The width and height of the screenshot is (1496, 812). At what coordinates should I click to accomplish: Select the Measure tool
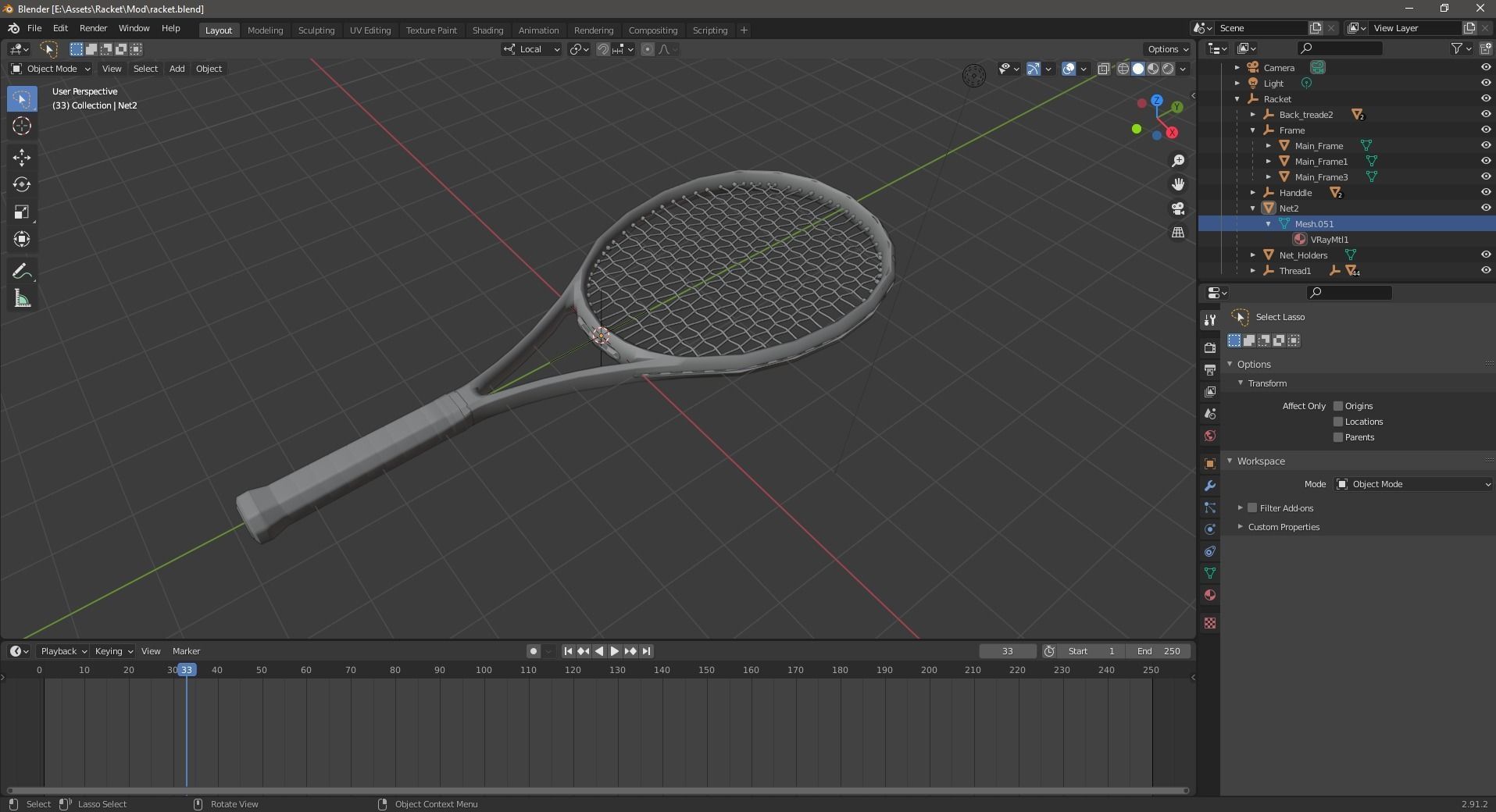point(22,299)
